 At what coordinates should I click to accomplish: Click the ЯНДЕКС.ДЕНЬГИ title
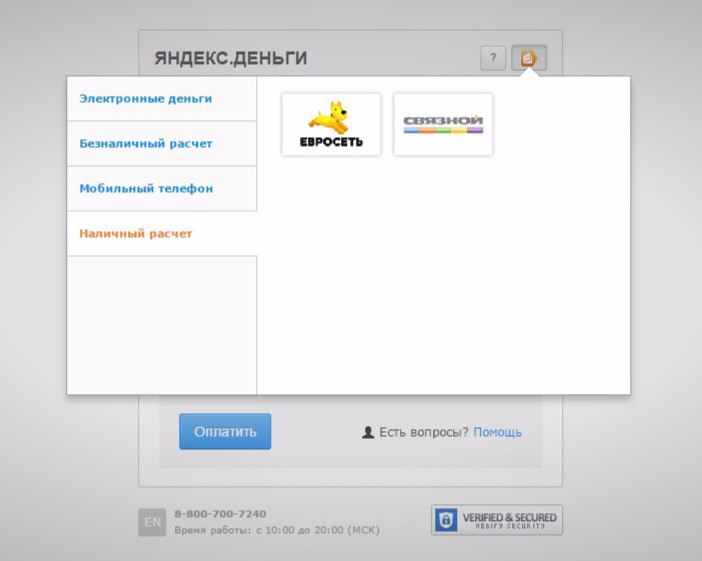[x=231, y=58]
